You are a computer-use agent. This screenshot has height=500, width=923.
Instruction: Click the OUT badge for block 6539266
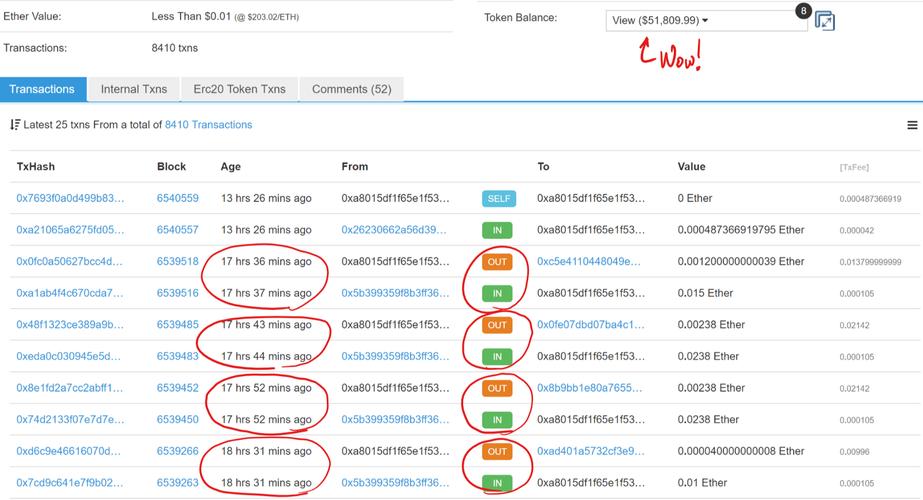click(x=497, y=452)
